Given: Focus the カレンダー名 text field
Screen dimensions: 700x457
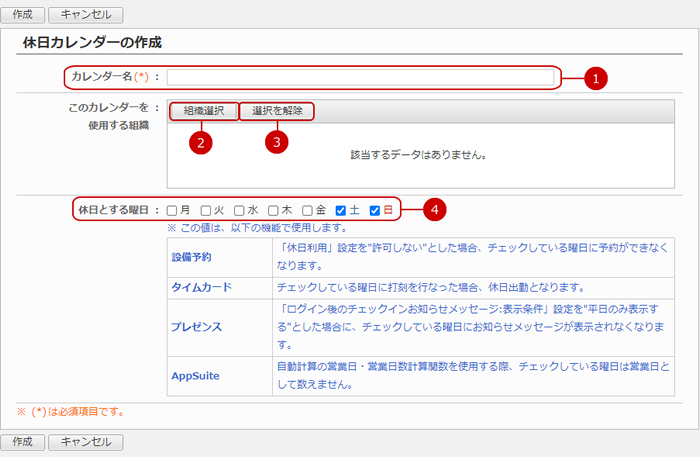Looking at the screenshot, I should tap(360, 77).
